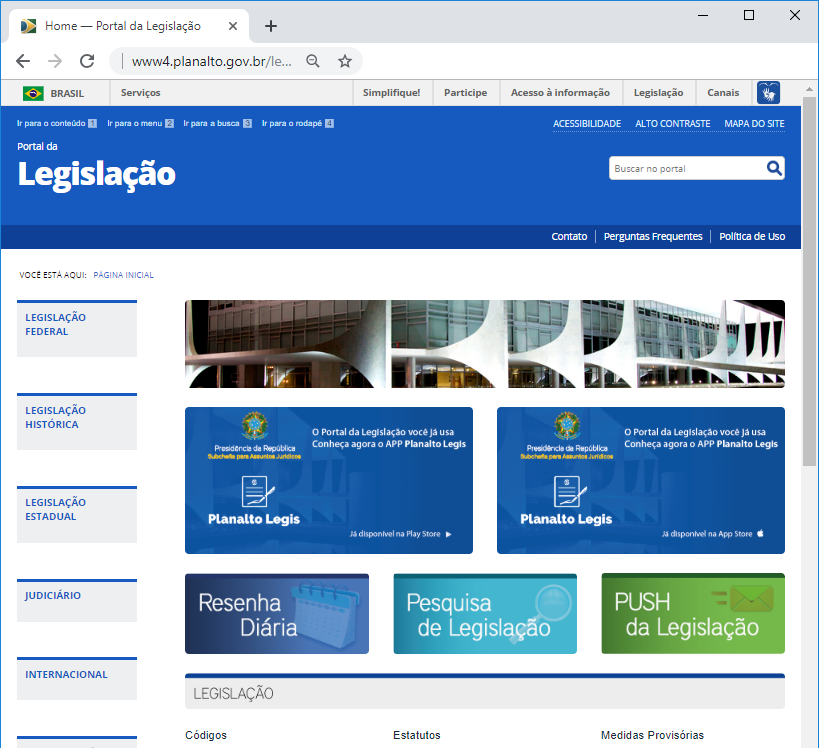The height and width of the screenshot is (748, 819).
Task: Open the Pesquisa de Legislação banner
Action: click(485, 612)
